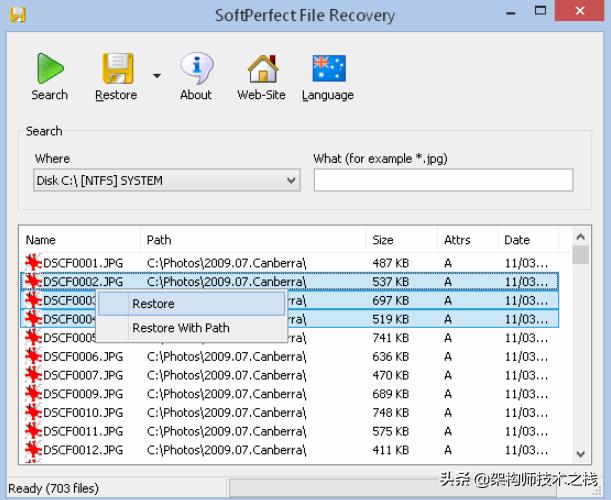Start scan with the green Search icon
This screenshot has width=611, height=500.
50,69
